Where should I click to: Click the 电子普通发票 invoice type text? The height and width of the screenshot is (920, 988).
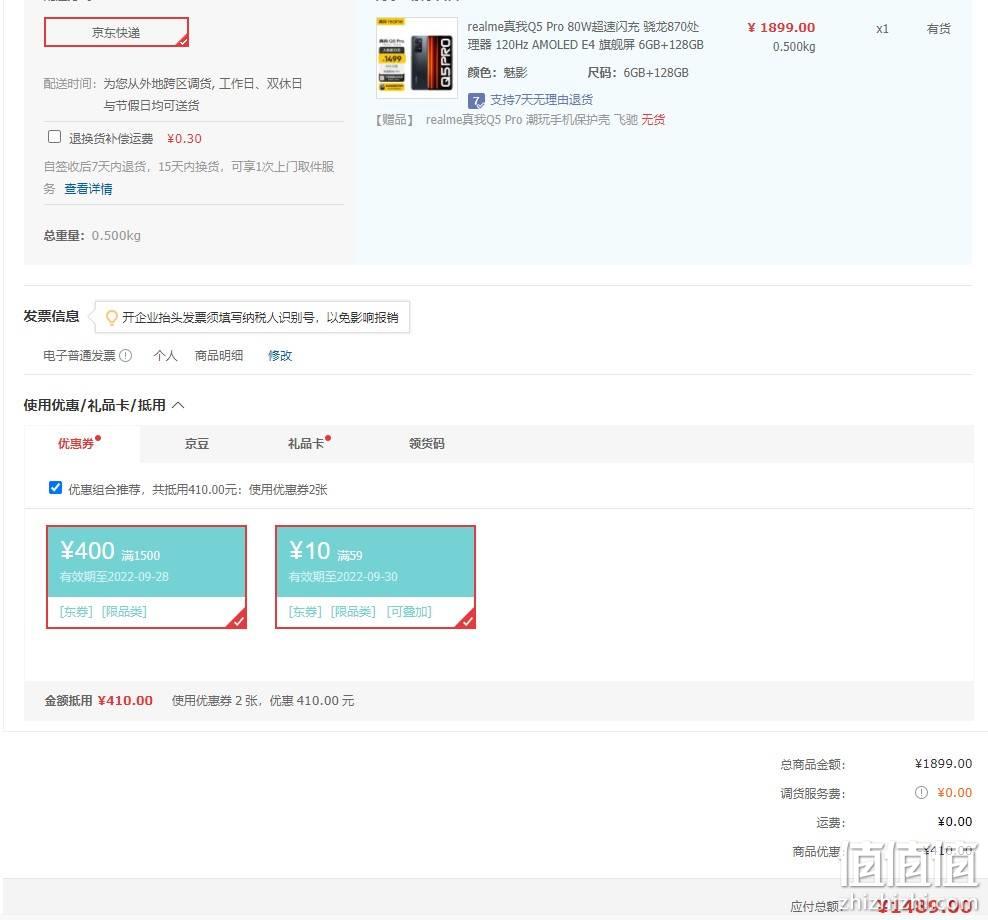coord(79,355)
